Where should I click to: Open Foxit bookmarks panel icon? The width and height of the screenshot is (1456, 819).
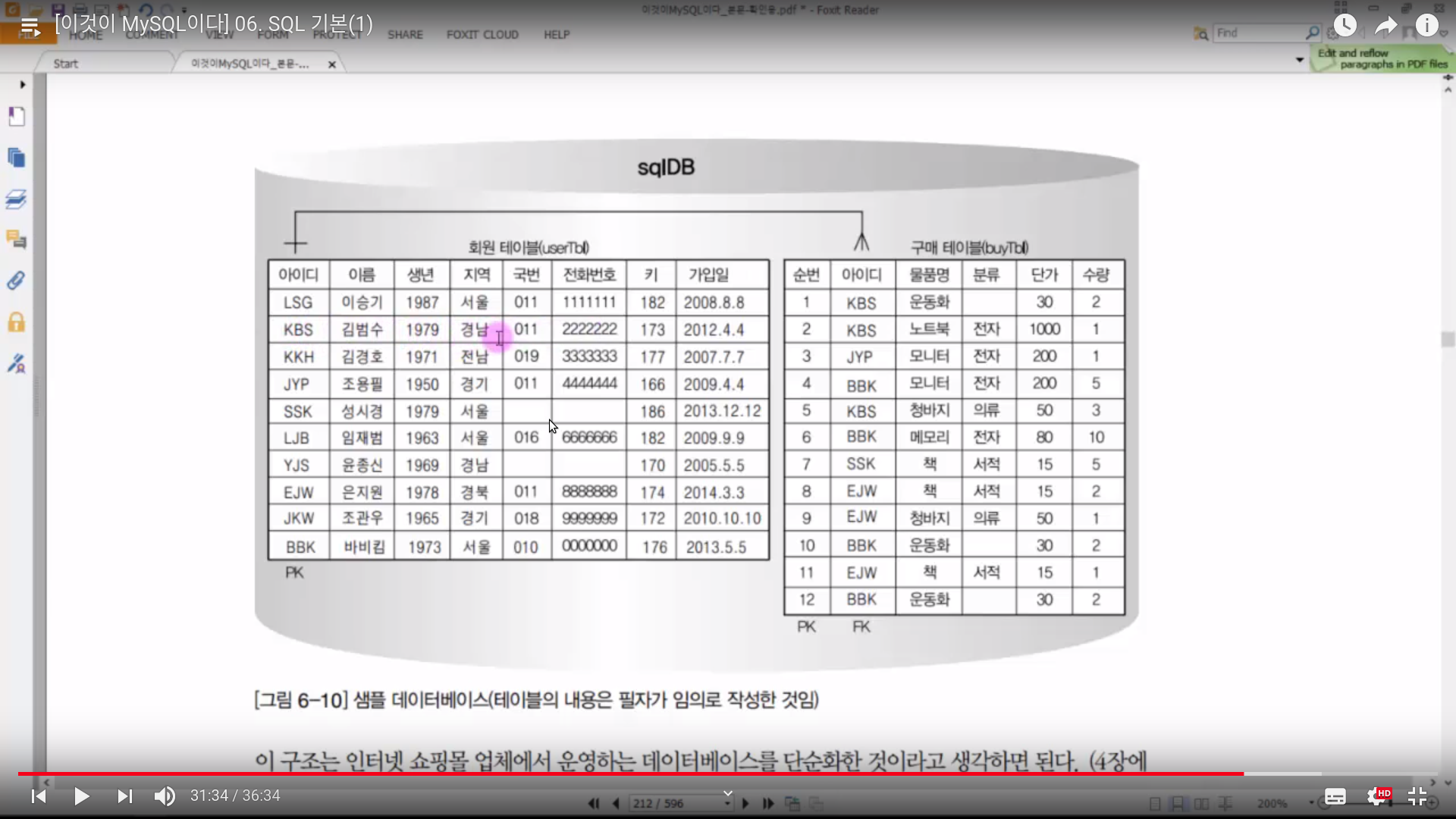pyautogui.click(x=17, y=116)
